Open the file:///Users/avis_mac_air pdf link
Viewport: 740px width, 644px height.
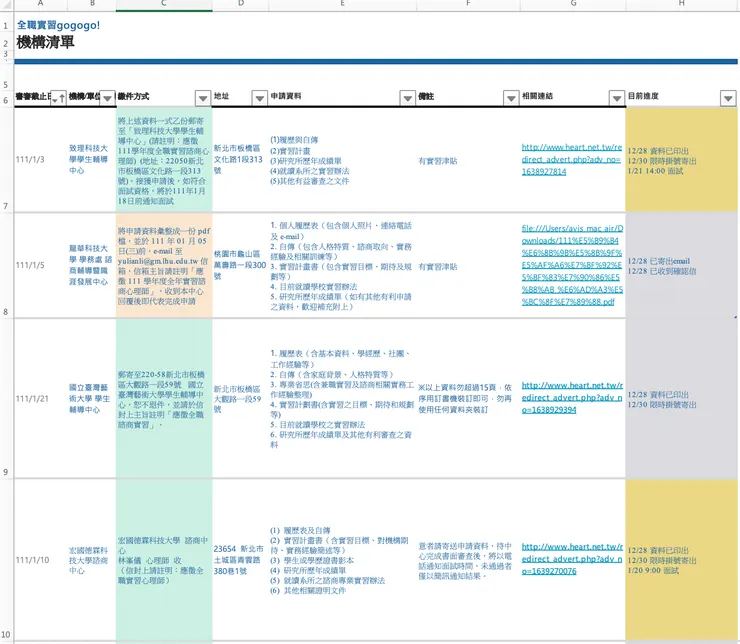tap(572, 265)
